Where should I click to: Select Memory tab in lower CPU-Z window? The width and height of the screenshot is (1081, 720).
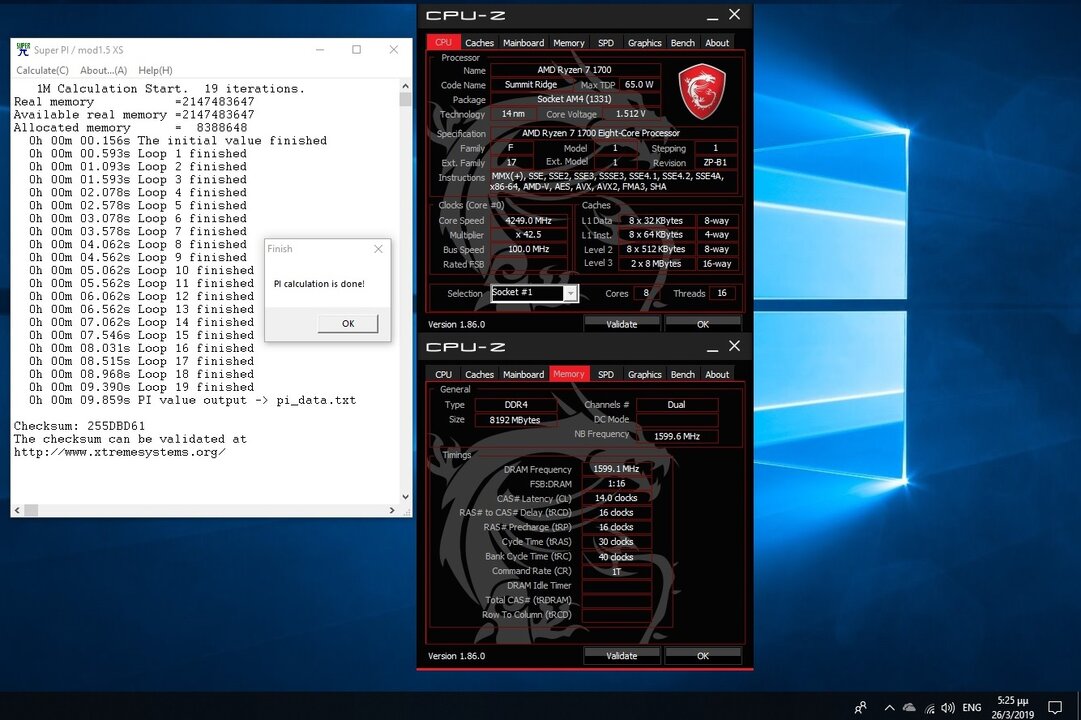569,374
